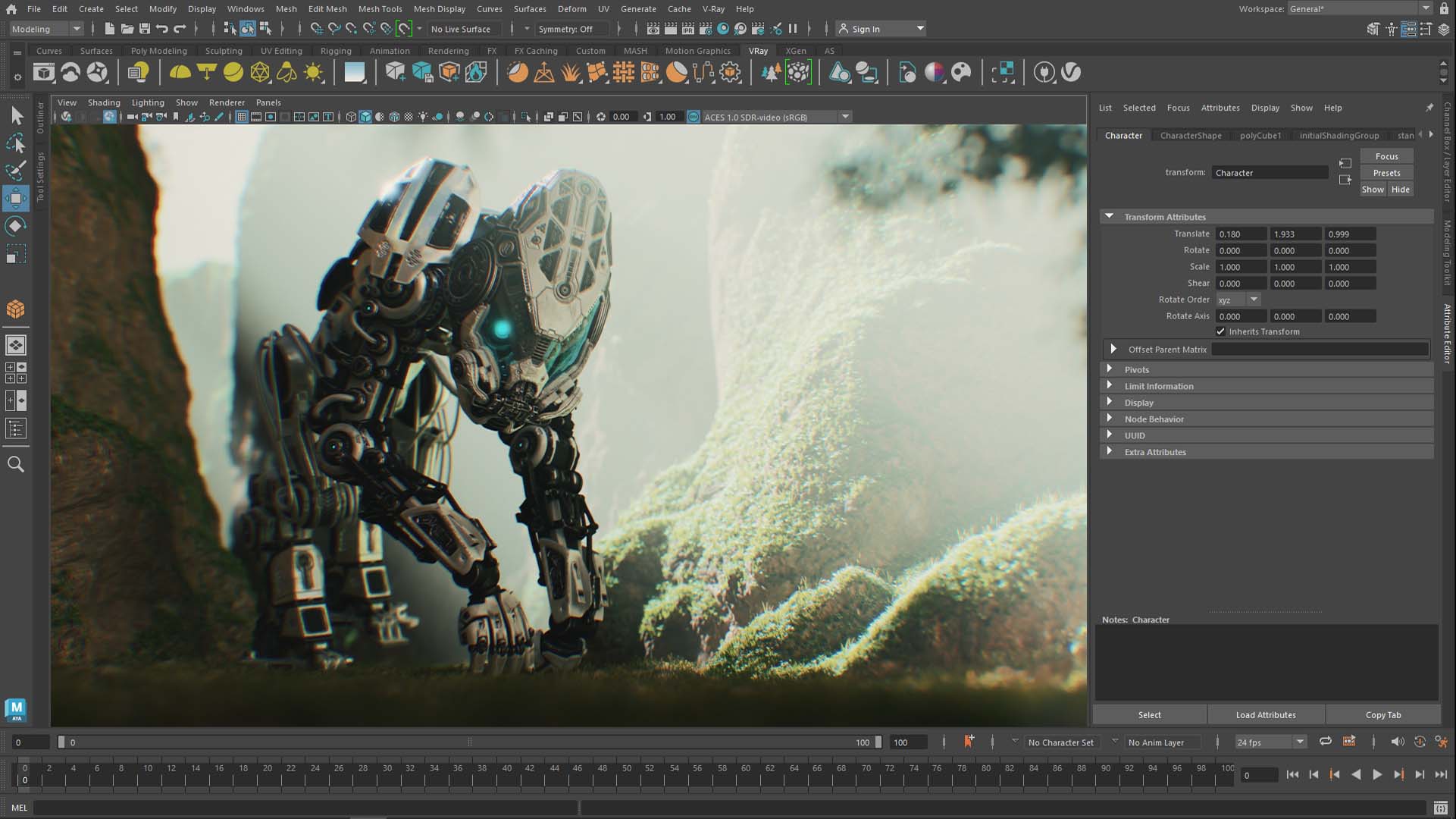The height and width of the screenshot is (819, 1456).
Task: Mute playback audio with the speaker icon
Action: (x=1398, y=742)
